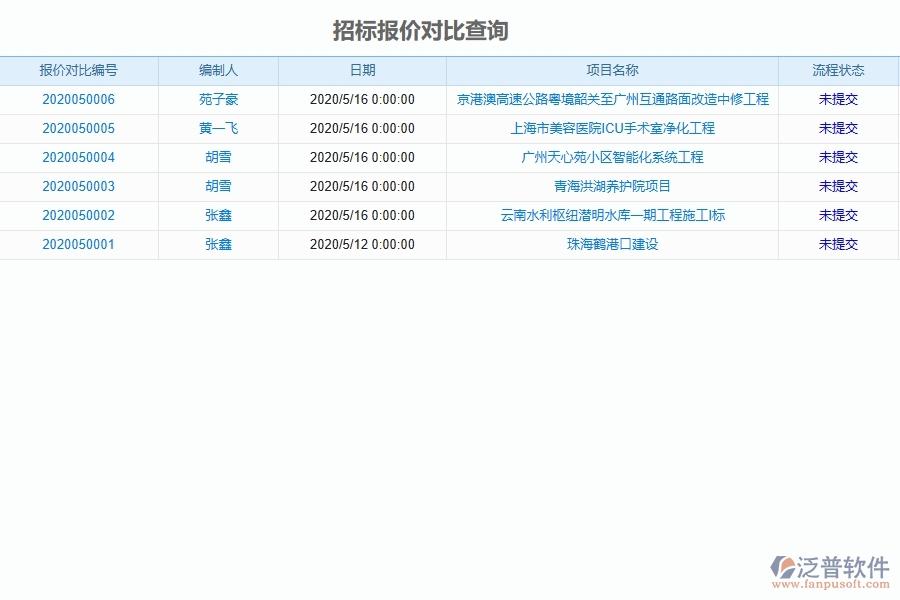Open 京港澳高速公路粤境韶关至广州互通路面改造中修工程
Image resolution: width=900 pixels, height=600 pixels.
612,99
